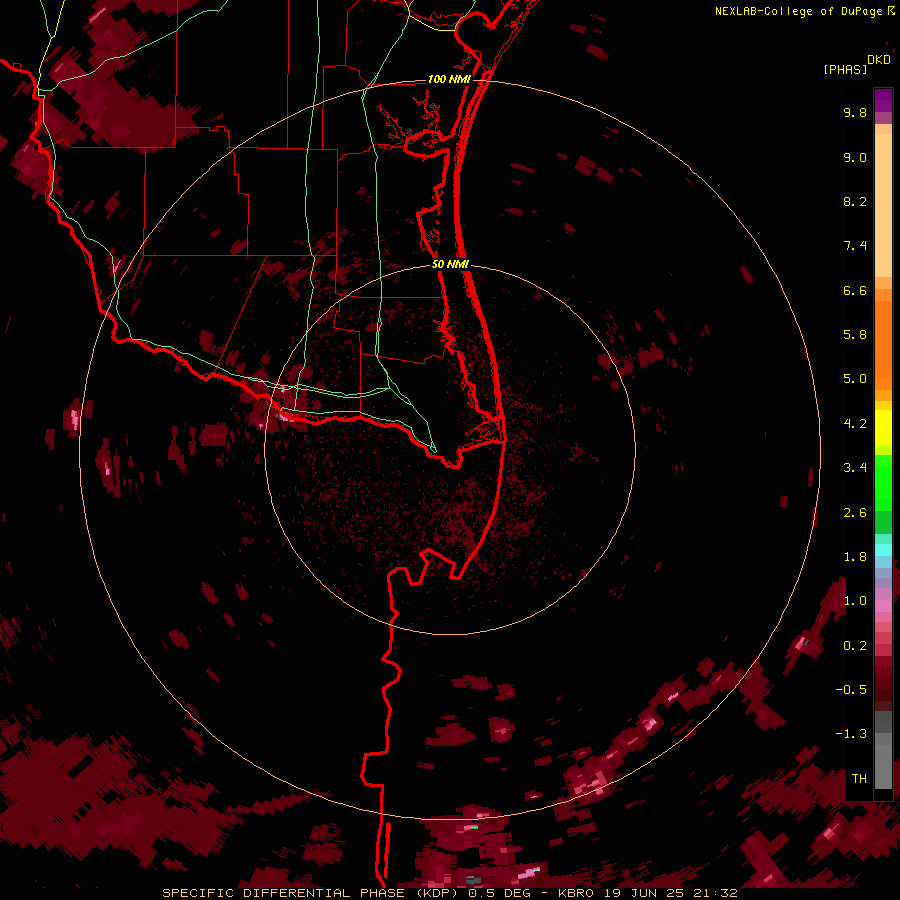
Task: Select the 9.0 color scale value
Action: [855, 157]
